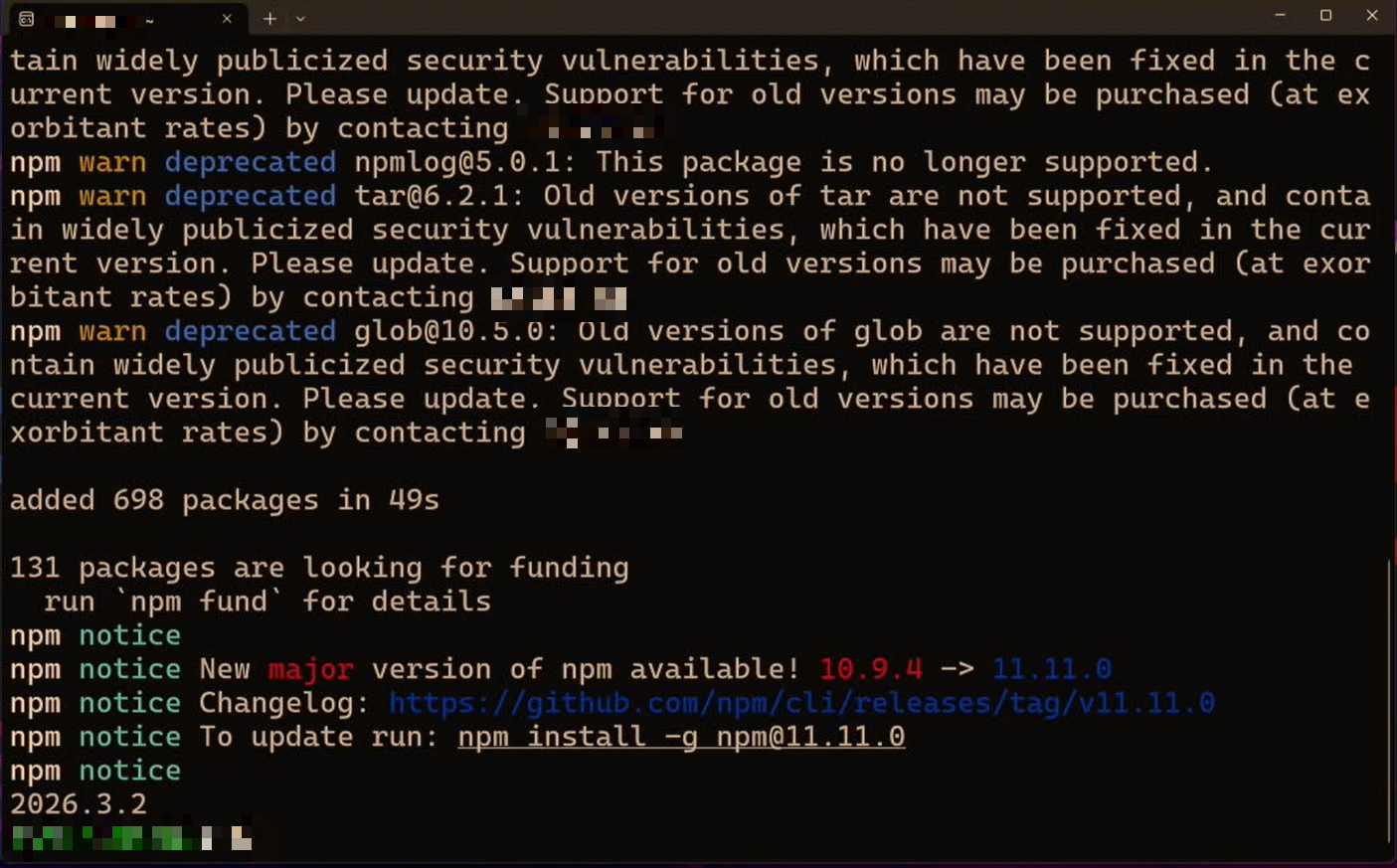This screenshot has width=1397, height=868.
Task: Open a new terminal tab with the plus icon
Action: (x=269, y=17)
